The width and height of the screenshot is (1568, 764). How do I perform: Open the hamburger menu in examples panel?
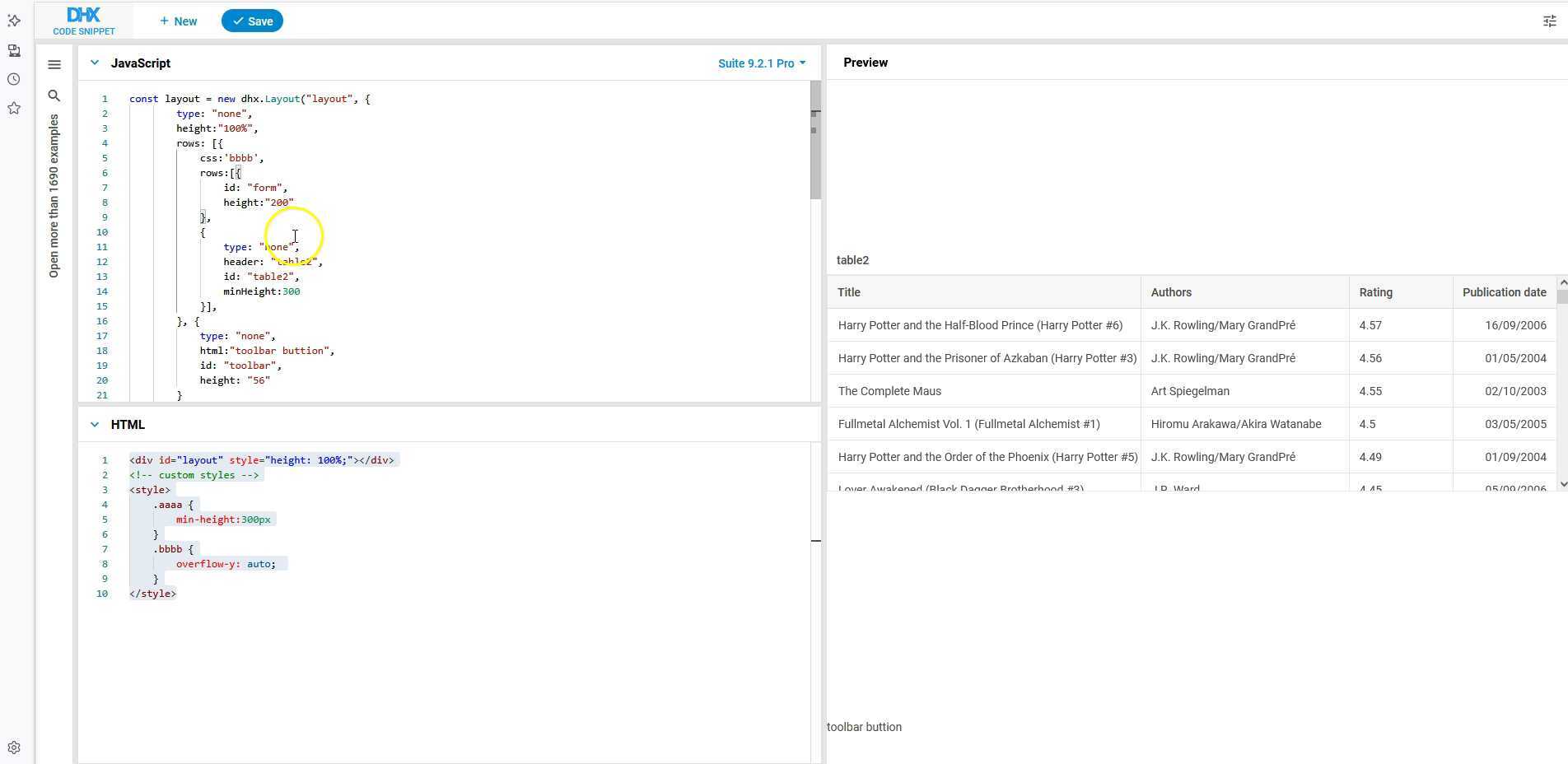(54, 65)
